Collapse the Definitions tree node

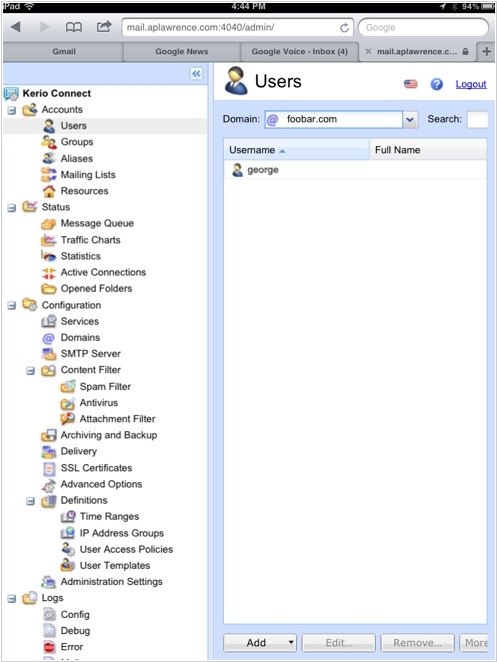(x=30, y=501)
